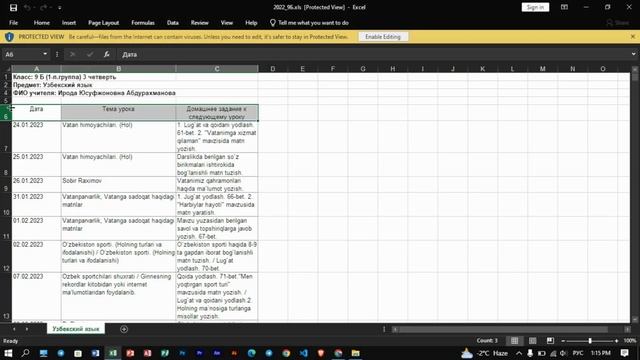
Task: Select row 12 header
Action: click(x=6, y=256)
